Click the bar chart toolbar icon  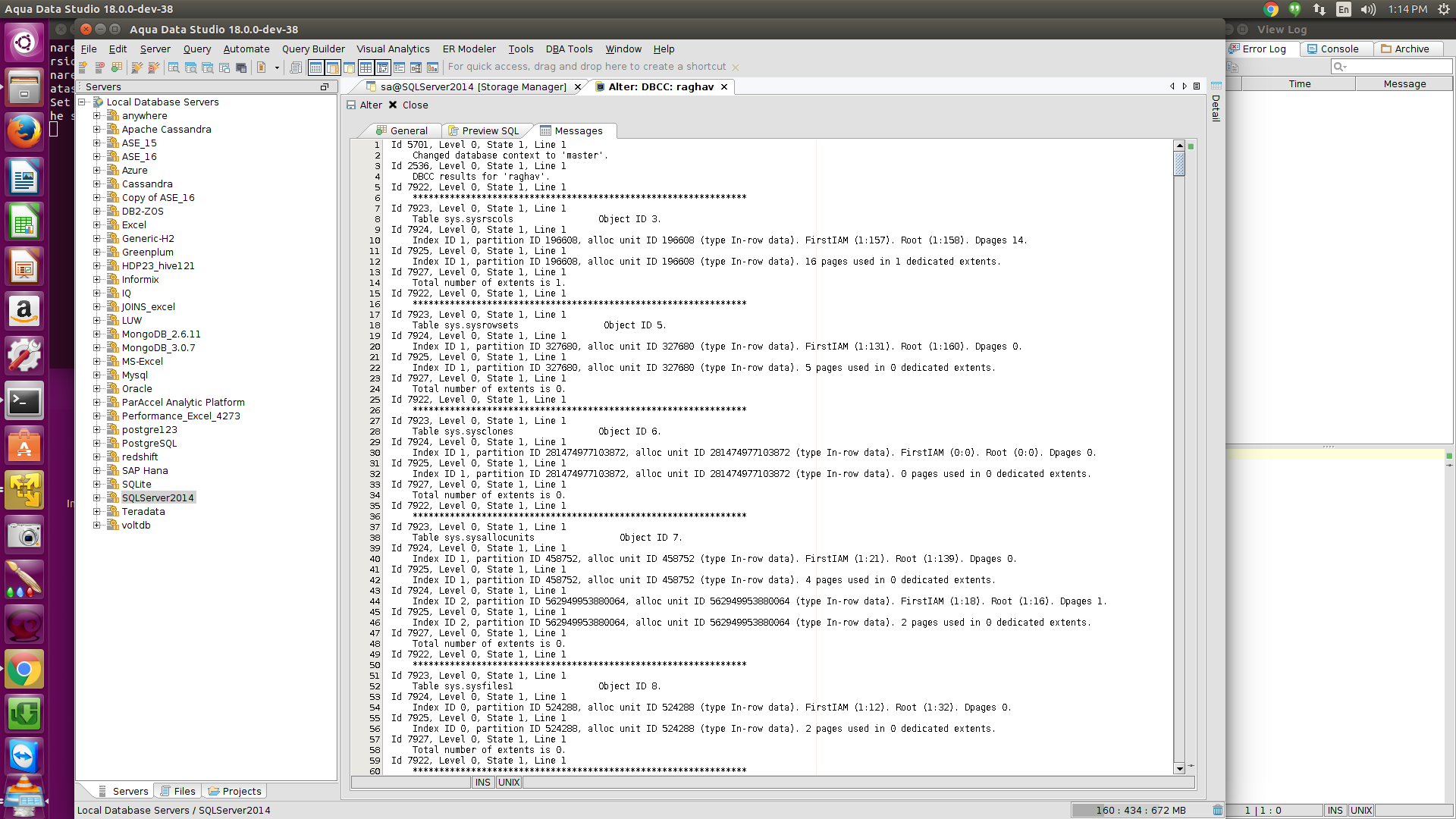[432, 67]
